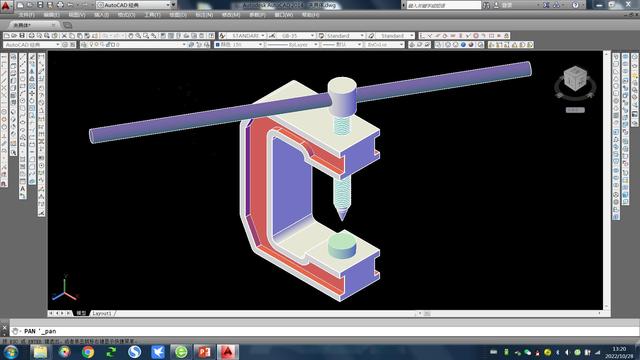Click the Save icon in quick access toolbar

[x=40, y=5]
